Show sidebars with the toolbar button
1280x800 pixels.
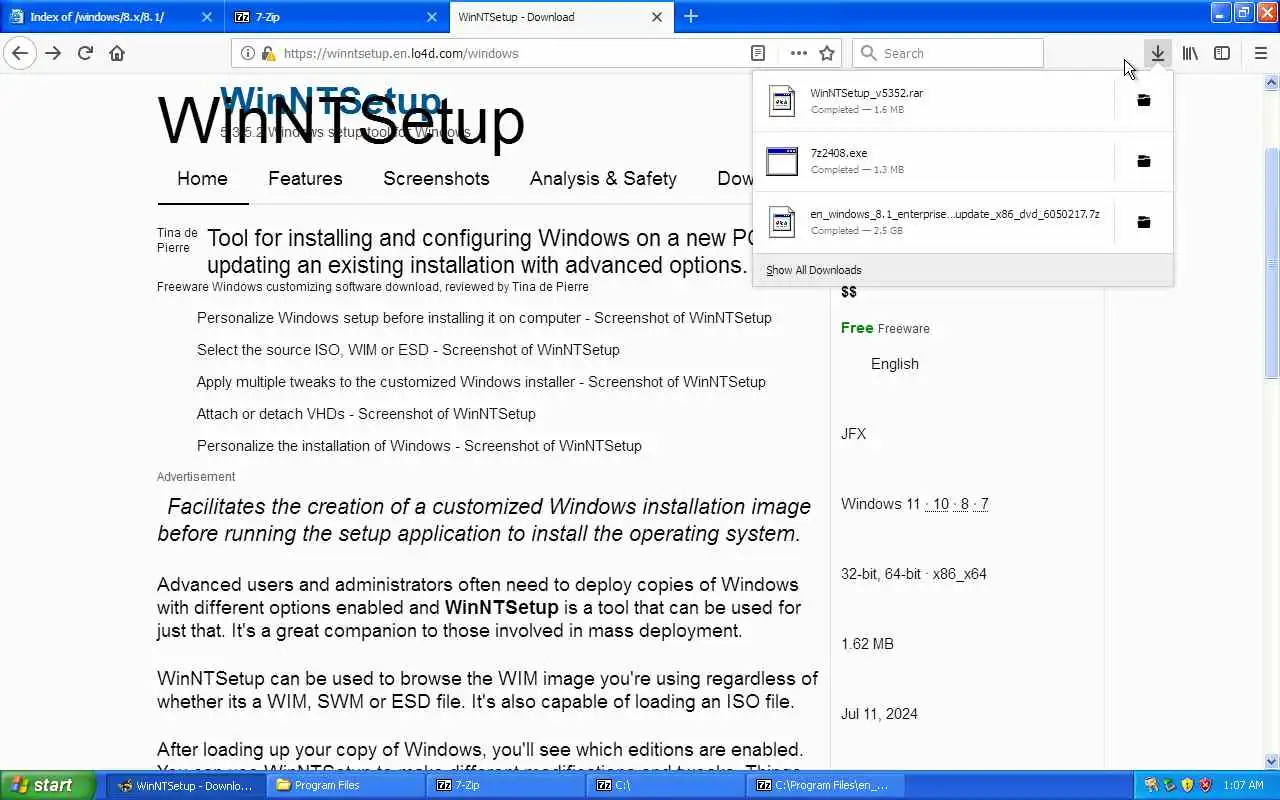click(1222, 53)
